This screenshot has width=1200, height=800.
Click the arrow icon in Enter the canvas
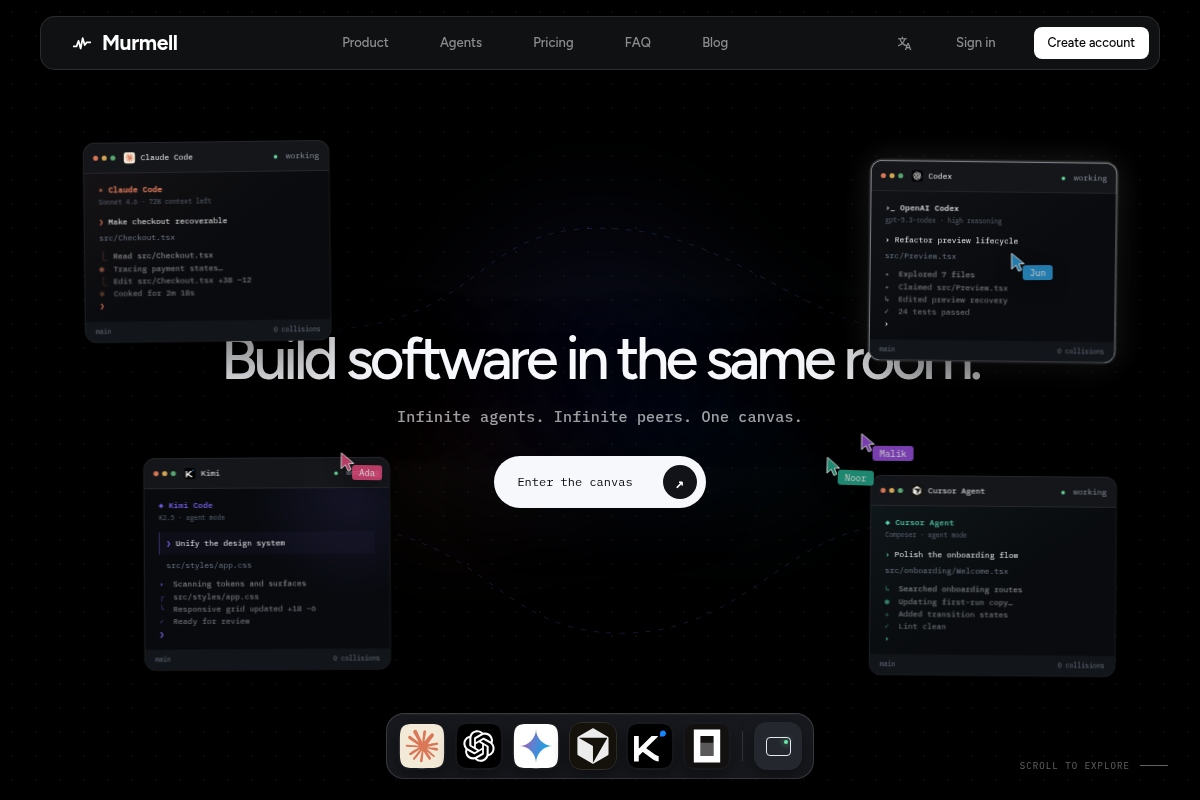[x=679, y=482]
